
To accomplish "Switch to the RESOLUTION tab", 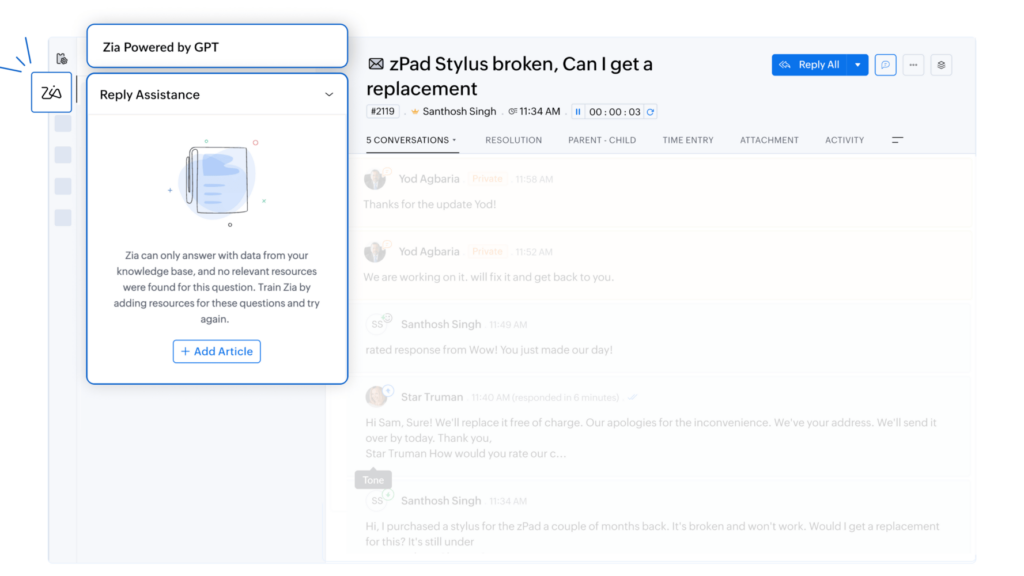I will point(513,140).
